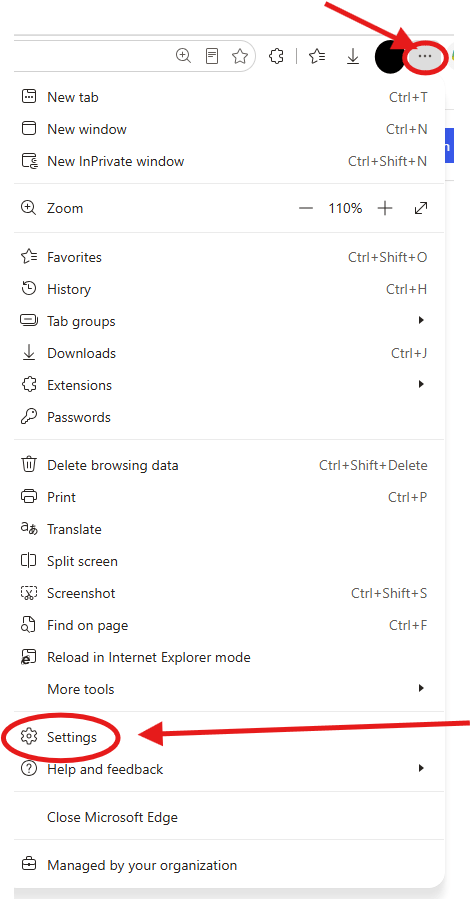Screen dimensions: 470x899
Task: Decrease zoom with the minus button
Action: [x=306, y=208]
